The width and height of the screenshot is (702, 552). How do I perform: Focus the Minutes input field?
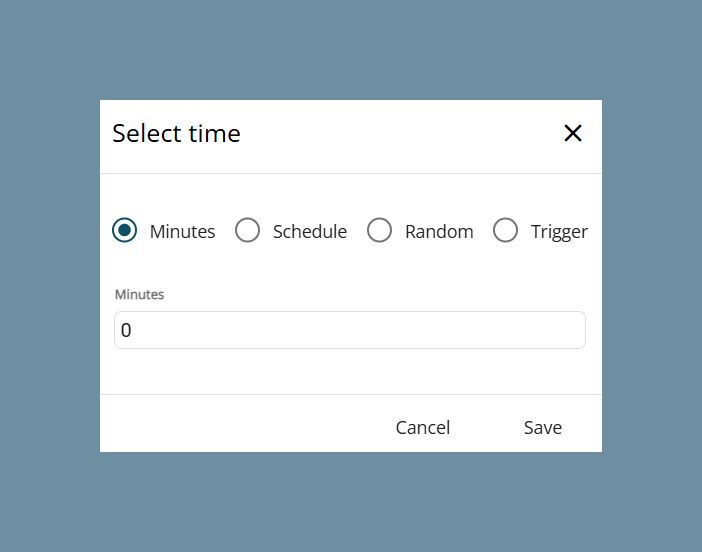(x=350, y=330)
